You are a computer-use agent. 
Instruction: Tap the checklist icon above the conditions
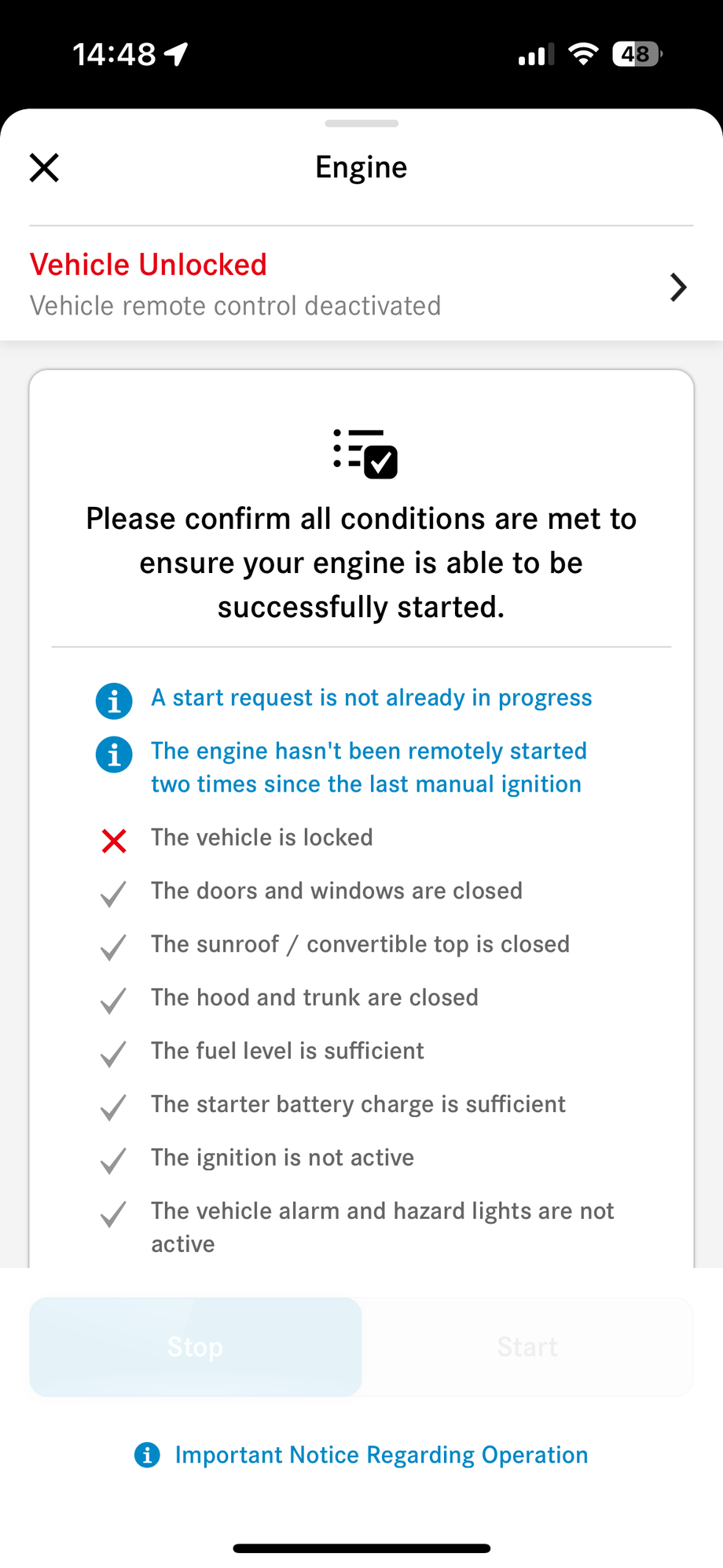pyautogui.click(x=365, y=454)
